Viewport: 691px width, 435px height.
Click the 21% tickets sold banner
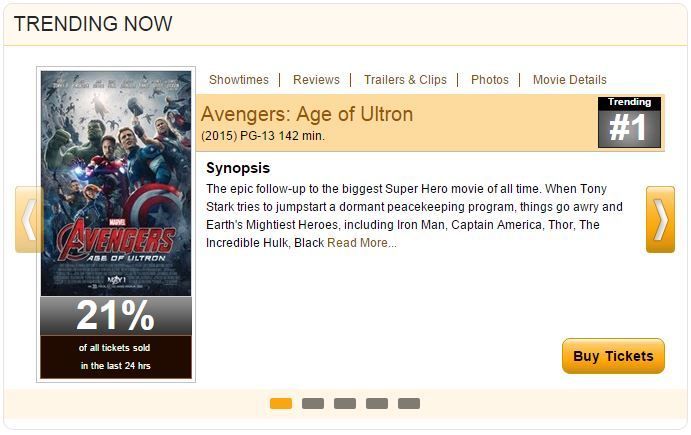coord(116,338)
